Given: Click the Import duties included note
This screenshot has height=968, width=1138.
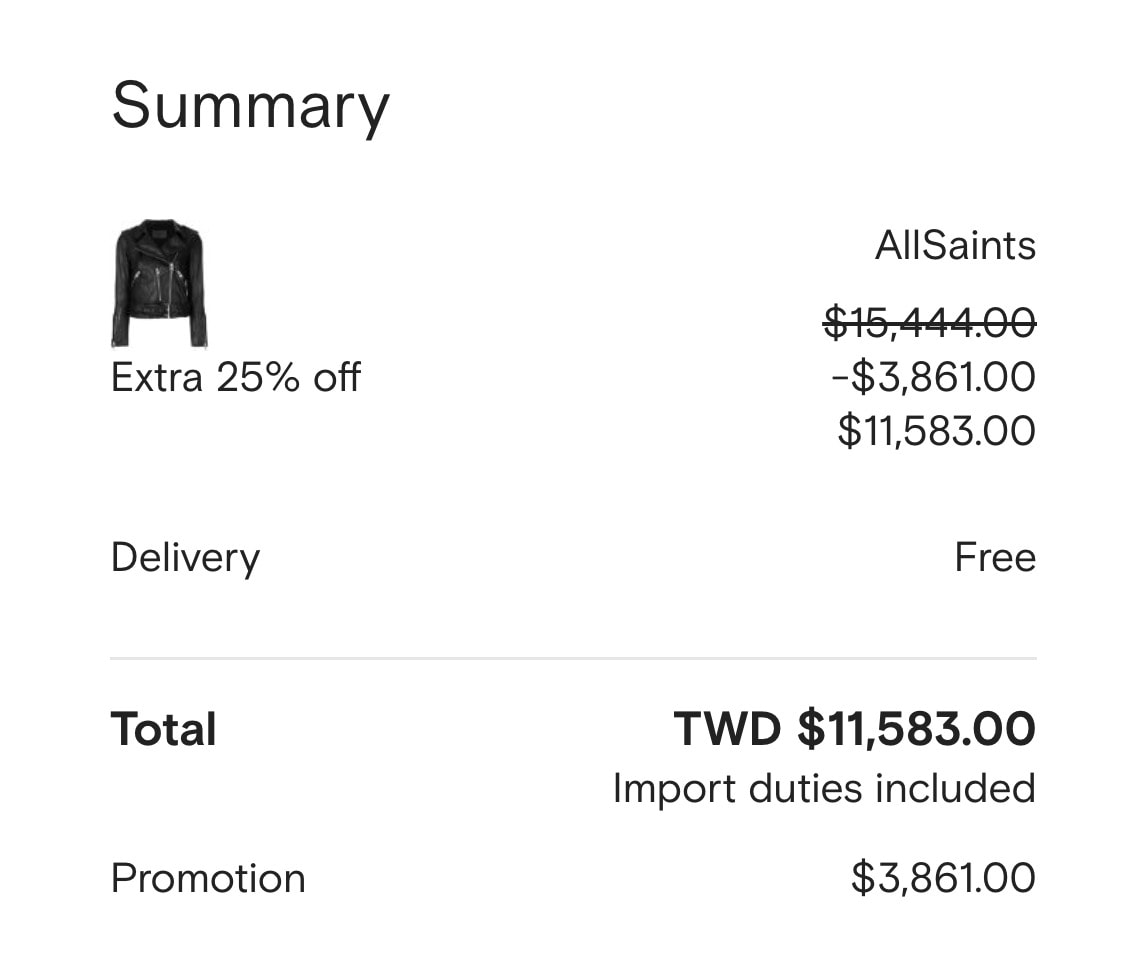Looking at the screenshot, I should (824, 788).
